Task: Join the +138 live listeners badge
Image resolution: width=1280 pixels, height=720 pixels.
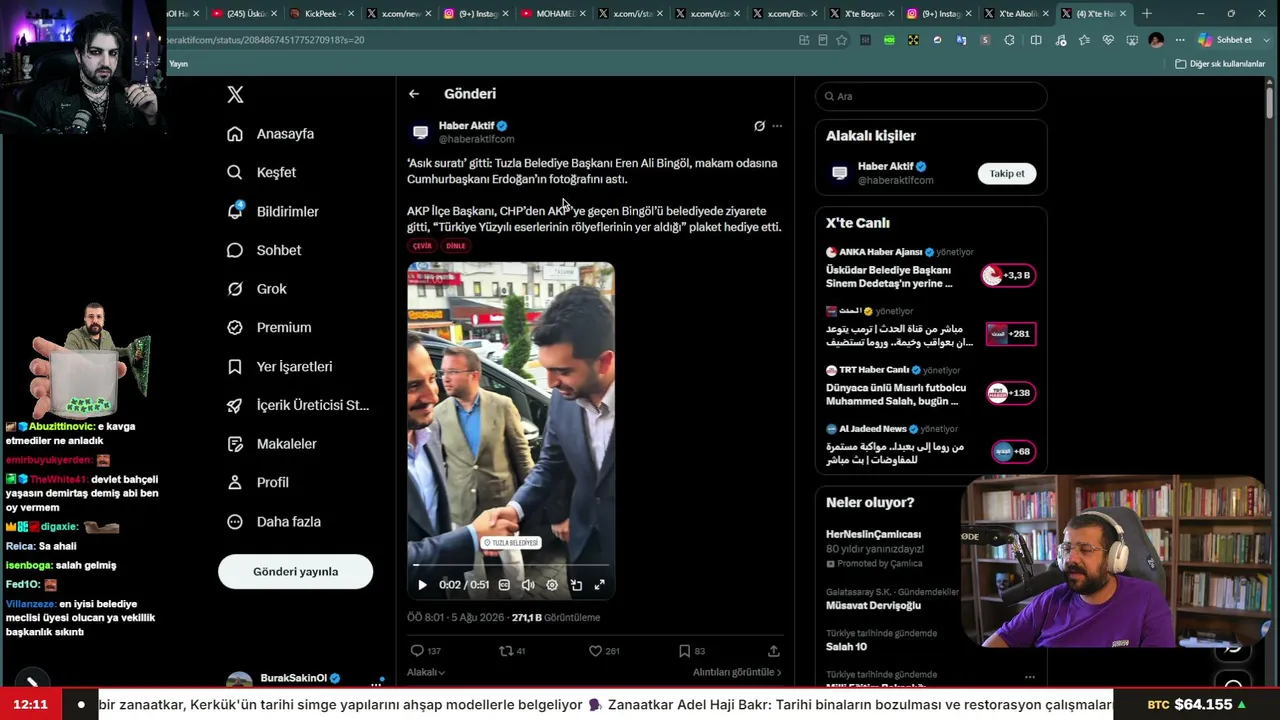Action: click(x=1011, y=393)
